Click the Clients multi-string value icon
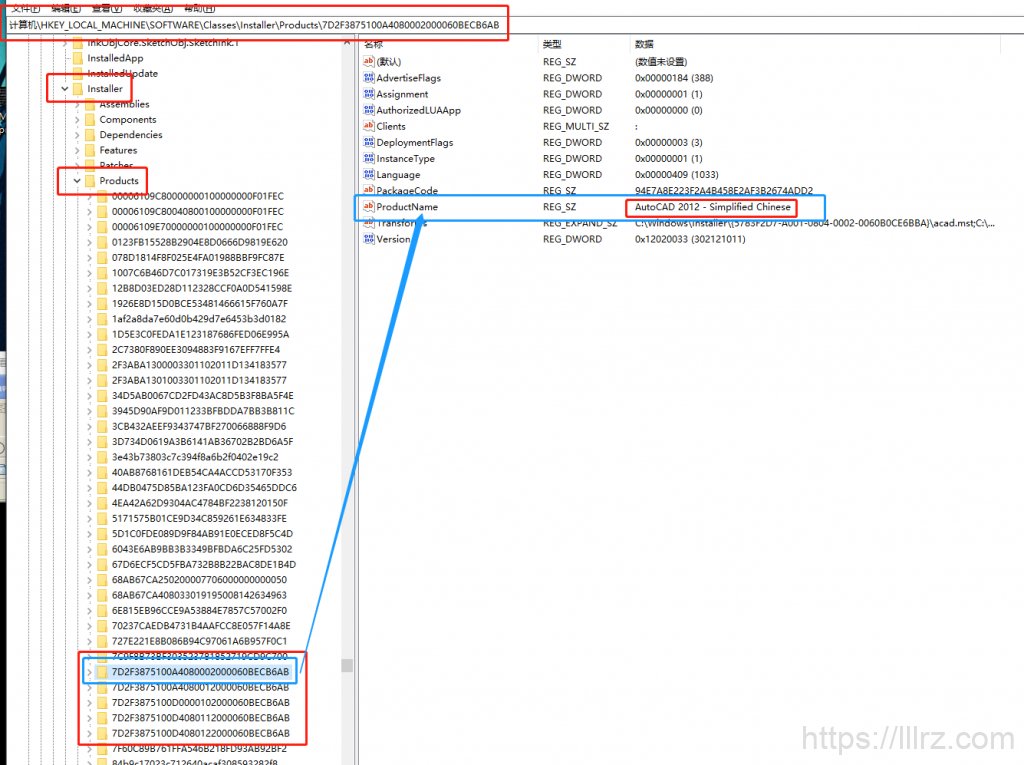The height and width of the screenshot is (765, 1024). pos(368,126)
